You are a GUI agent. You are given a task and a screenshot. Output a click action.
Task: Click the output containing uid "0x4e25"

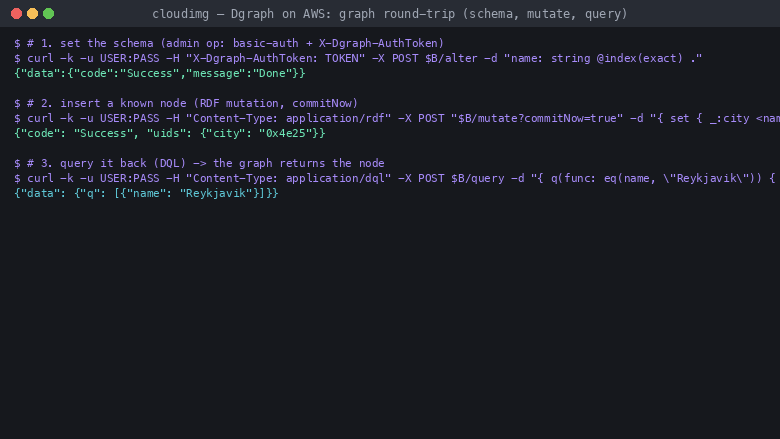(170, 133)
